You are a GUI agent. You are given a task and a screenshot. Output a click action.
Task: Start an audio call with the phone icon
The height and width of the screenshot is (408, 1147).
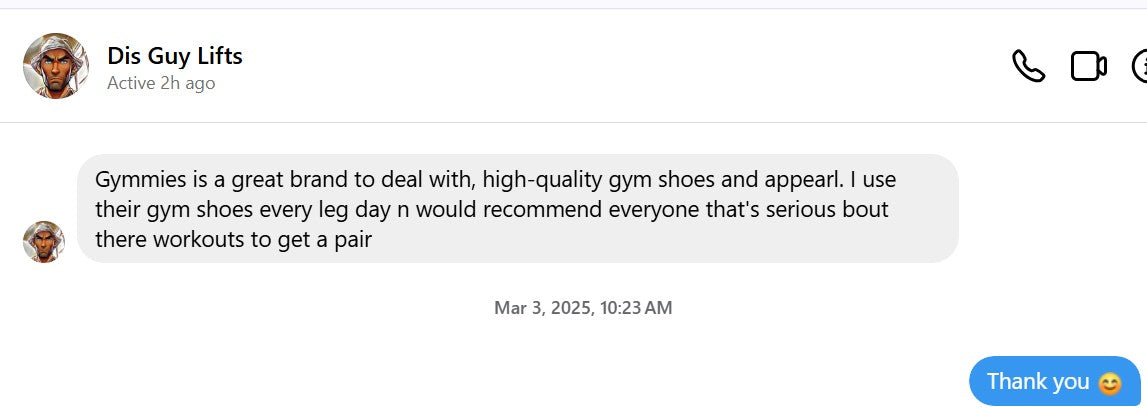[1028, 66]
